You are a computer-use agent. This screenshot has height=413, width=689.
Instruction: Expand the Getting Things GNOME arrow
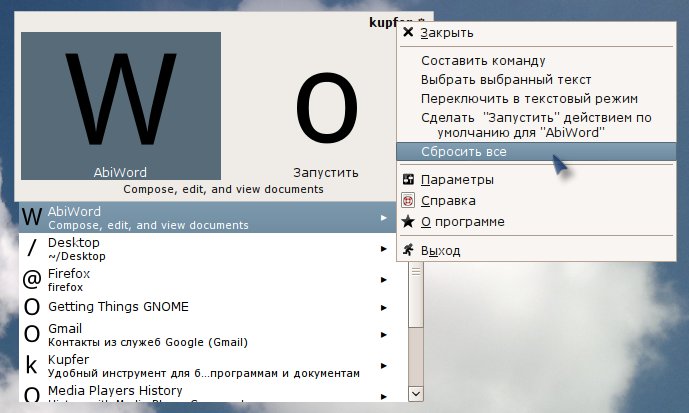(x=384, y=308)
